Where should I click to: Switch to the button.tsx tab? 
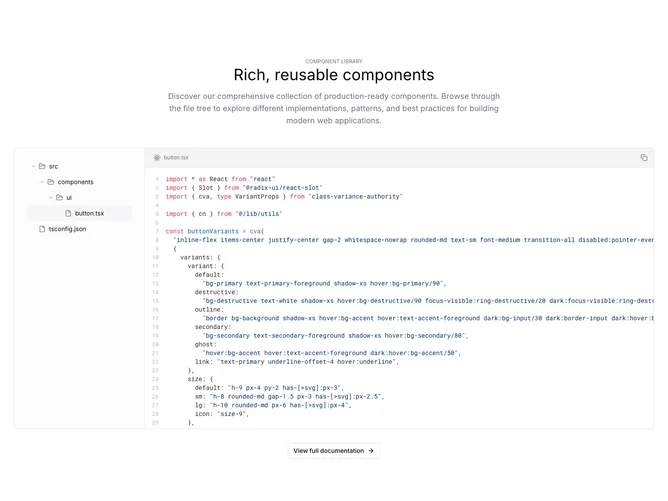171,158
